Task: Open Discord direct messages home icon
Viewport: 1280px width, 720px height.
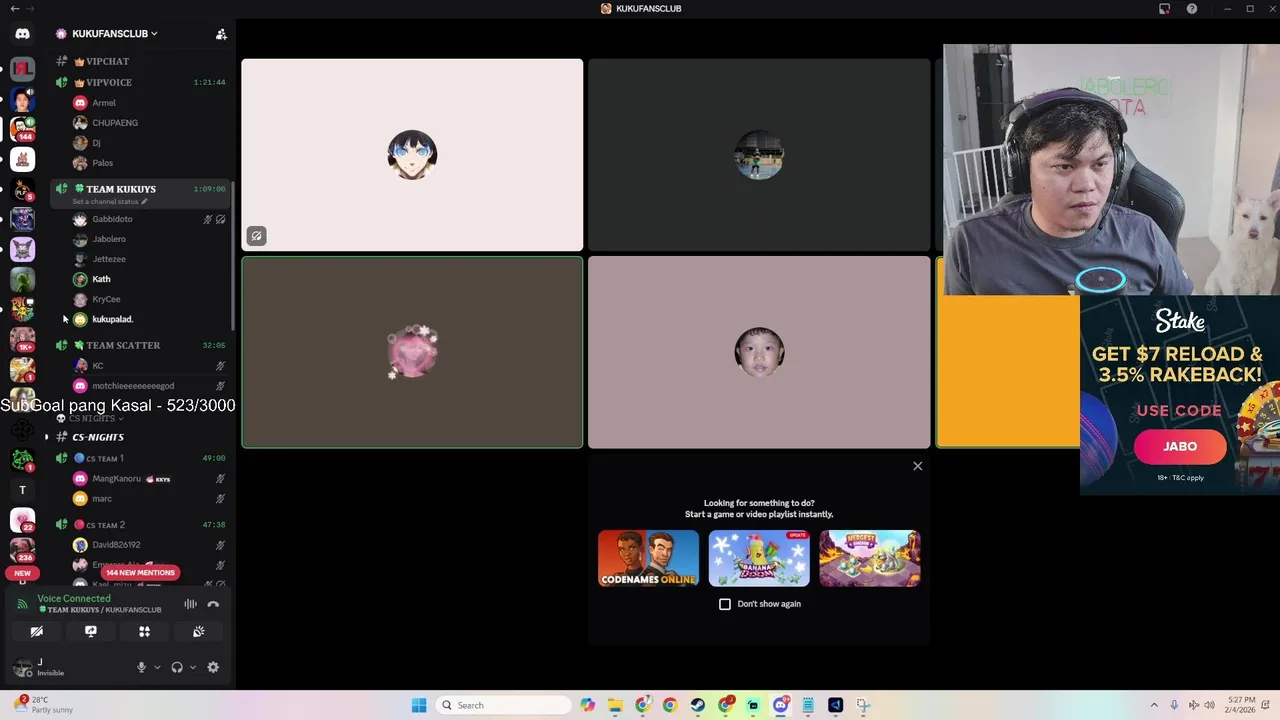Action: click(x=22, y=33)
